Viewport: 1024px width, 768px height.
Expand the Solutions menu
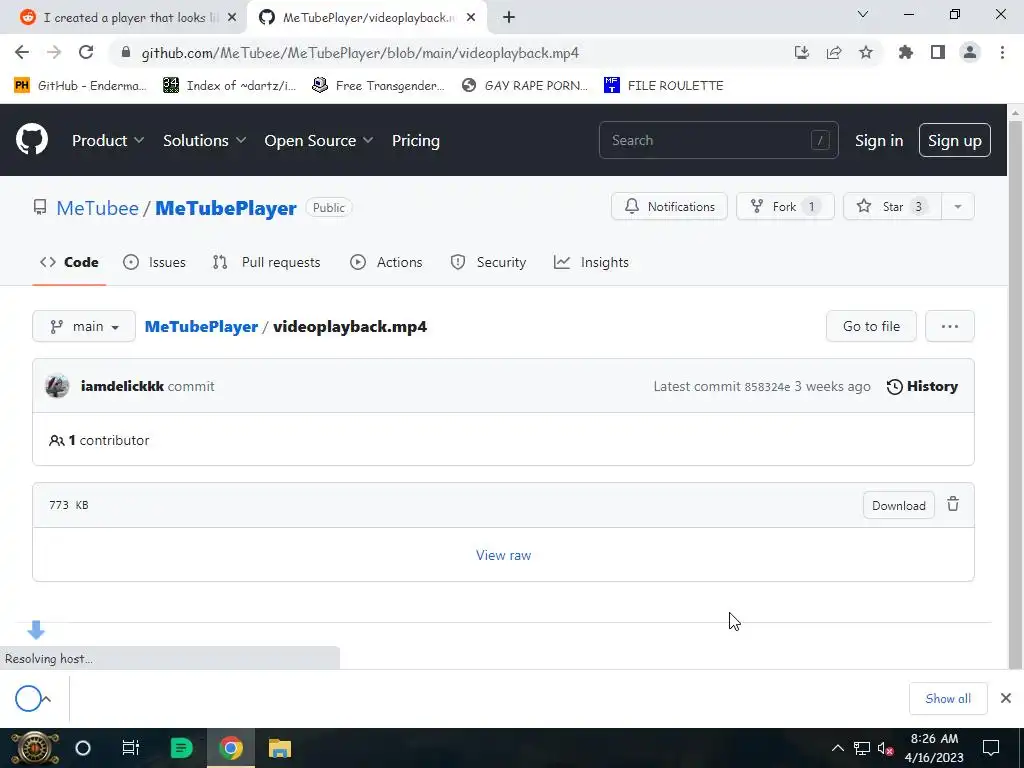pyautogui.click(x=204, y=140)
